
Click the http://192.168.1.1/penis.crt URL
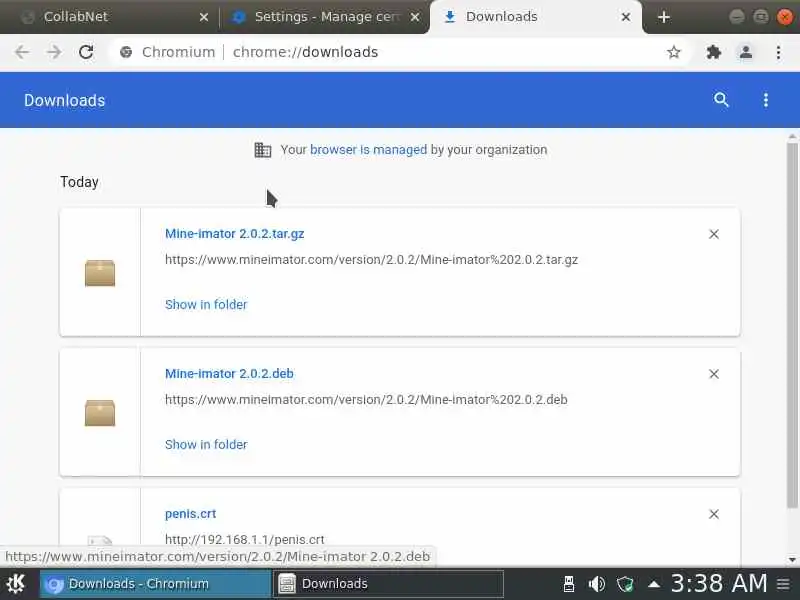[244, 539]
